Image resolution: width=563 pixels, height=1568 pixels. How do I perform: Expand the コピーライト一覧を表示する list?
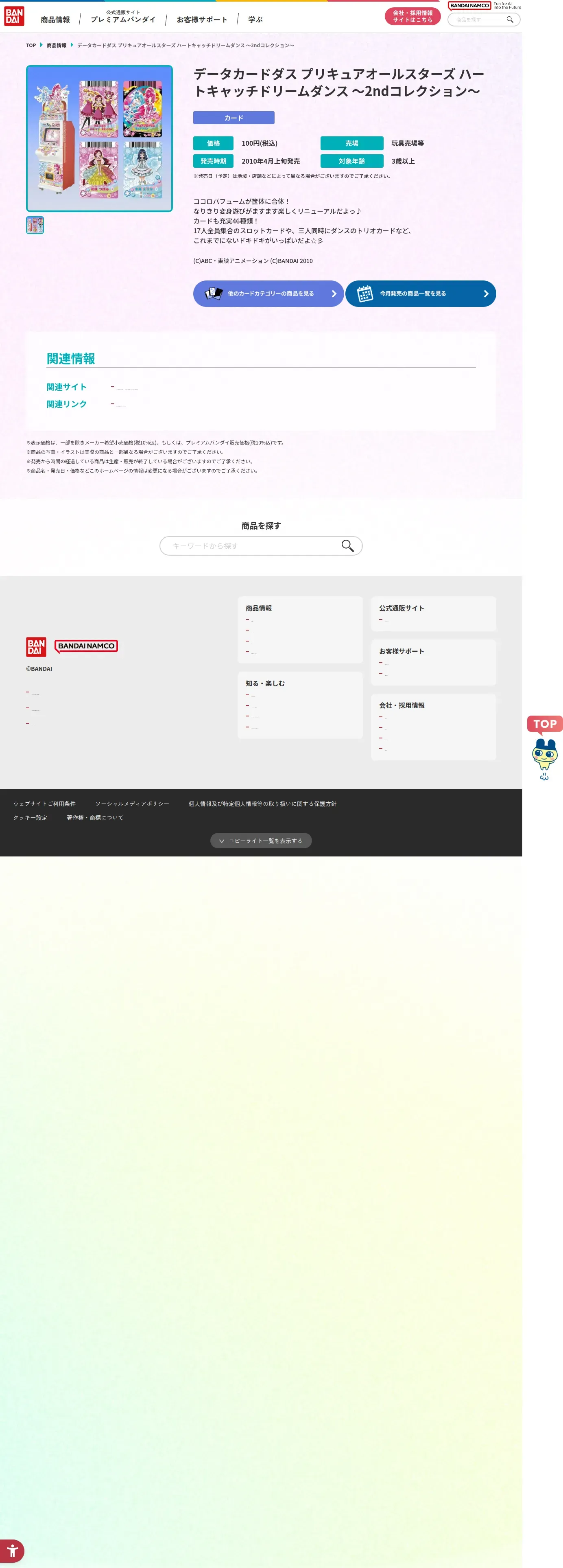pyautogui.click(x=261, y=841)
